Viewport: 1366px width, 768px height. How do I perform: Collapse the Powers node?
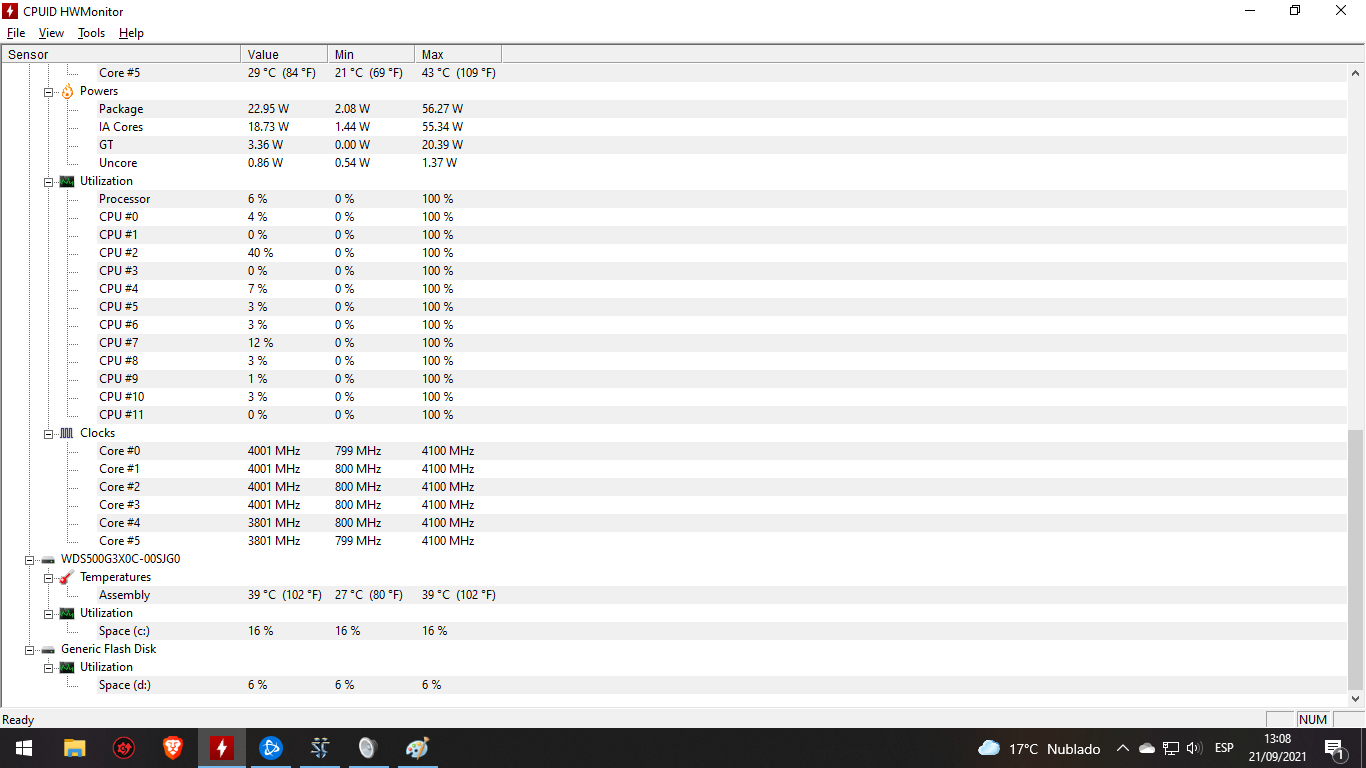pos(48,91)
